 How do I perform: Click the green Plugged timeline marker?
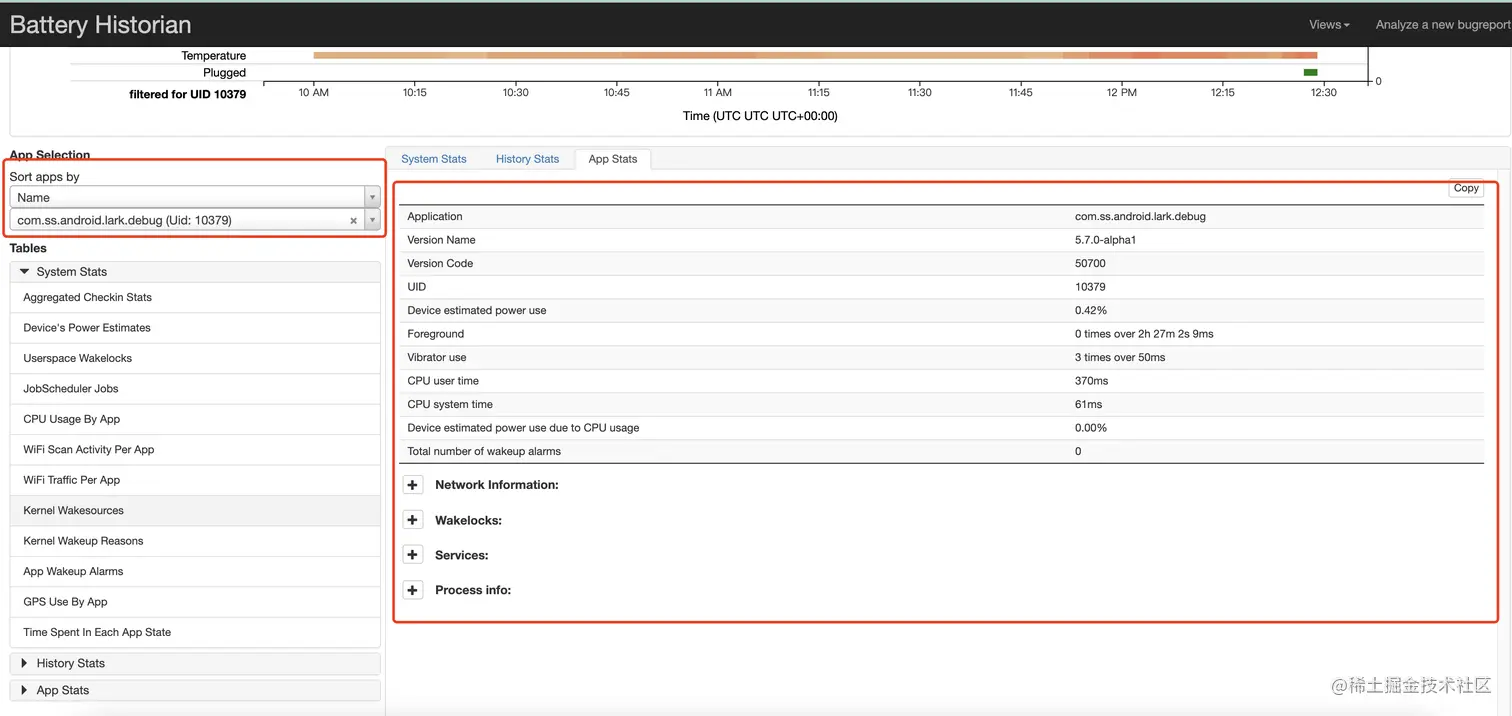pyautogui.click(x=1310, y=72)
